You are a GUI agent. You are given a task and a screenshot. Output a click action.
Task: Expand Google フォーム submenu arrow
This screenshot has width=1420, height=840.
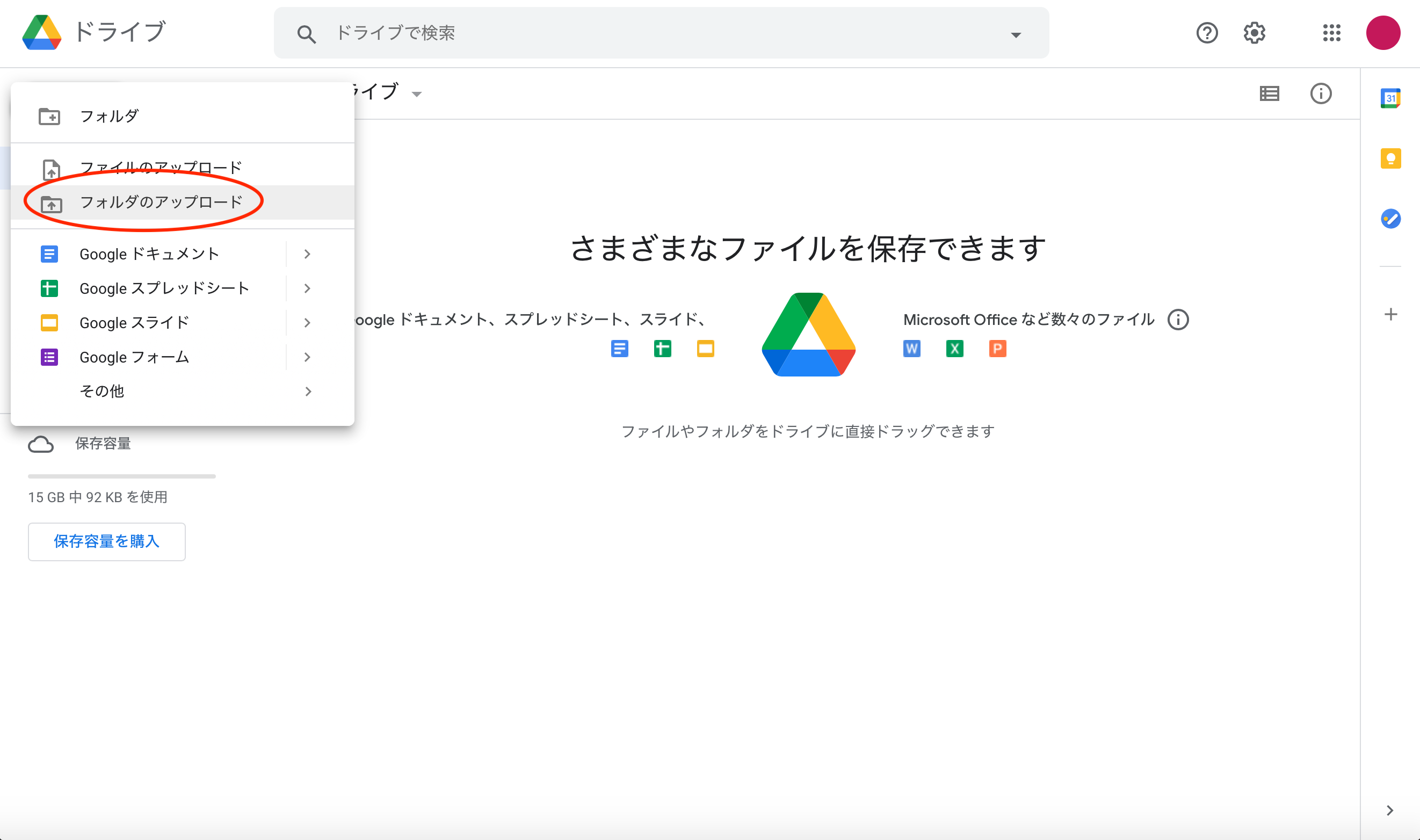click(x=307, y=357)
